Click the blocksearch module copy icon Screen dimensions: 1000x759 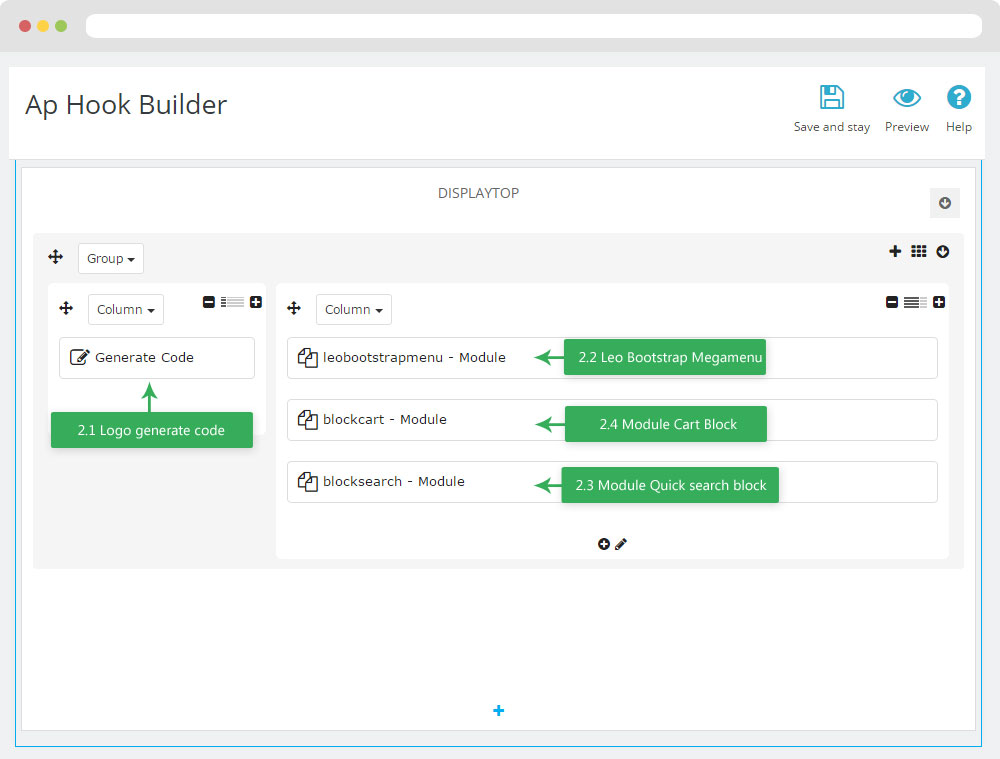click(x=307, y=482)
